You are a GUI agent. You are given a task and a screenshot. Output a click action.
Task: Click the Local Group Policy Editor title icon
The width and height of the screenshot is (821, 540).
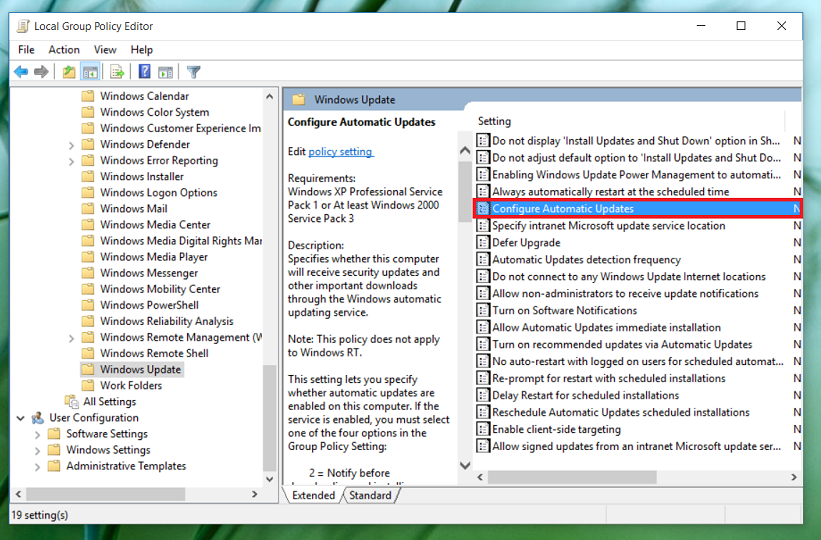pos(23,26)
